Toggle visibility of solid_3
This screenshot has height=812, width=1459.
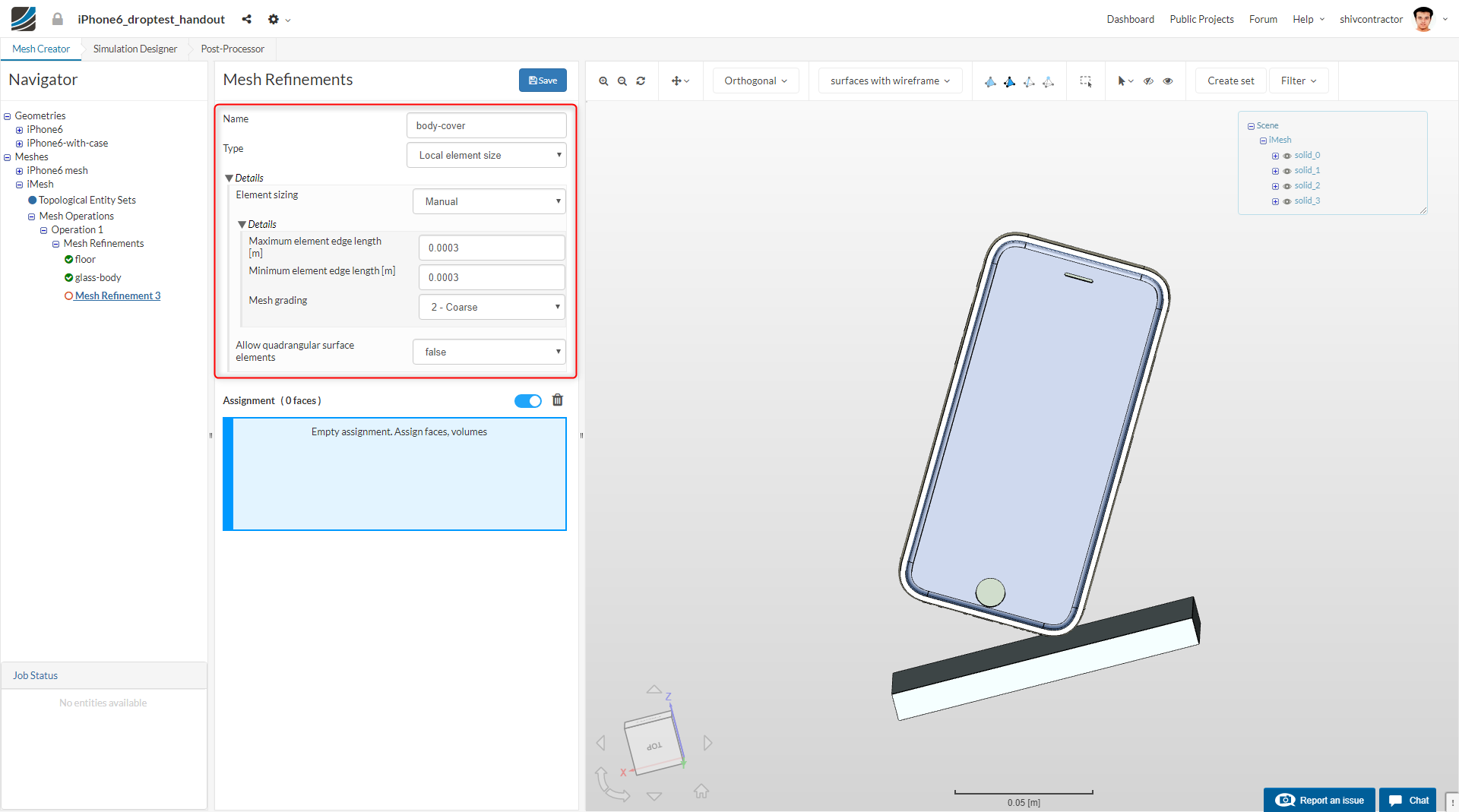tap(1287, 201)
